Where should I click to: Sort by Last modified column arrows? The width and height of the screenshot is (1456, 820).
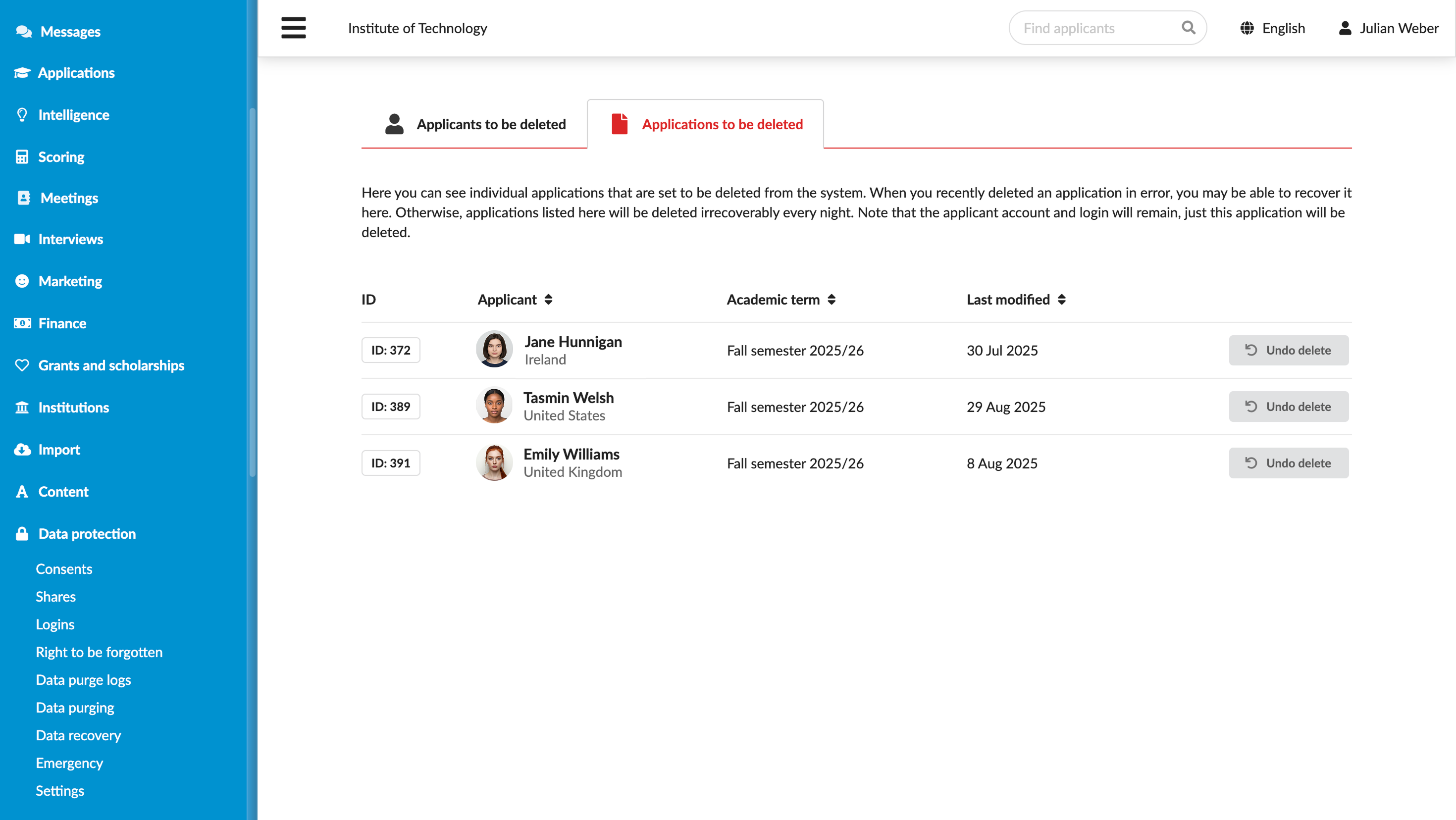point(1061,300)
